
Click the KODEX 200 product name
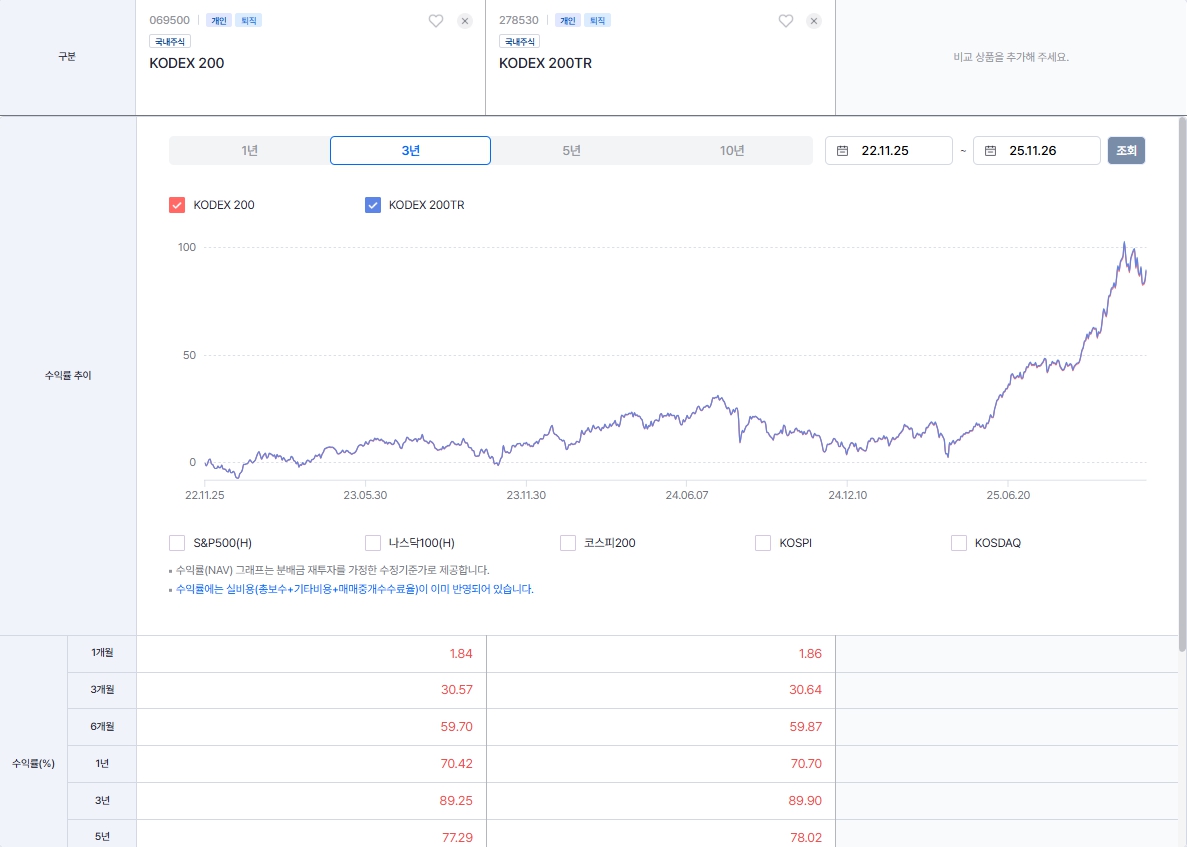pyautogui.click(x=187, y=64)
